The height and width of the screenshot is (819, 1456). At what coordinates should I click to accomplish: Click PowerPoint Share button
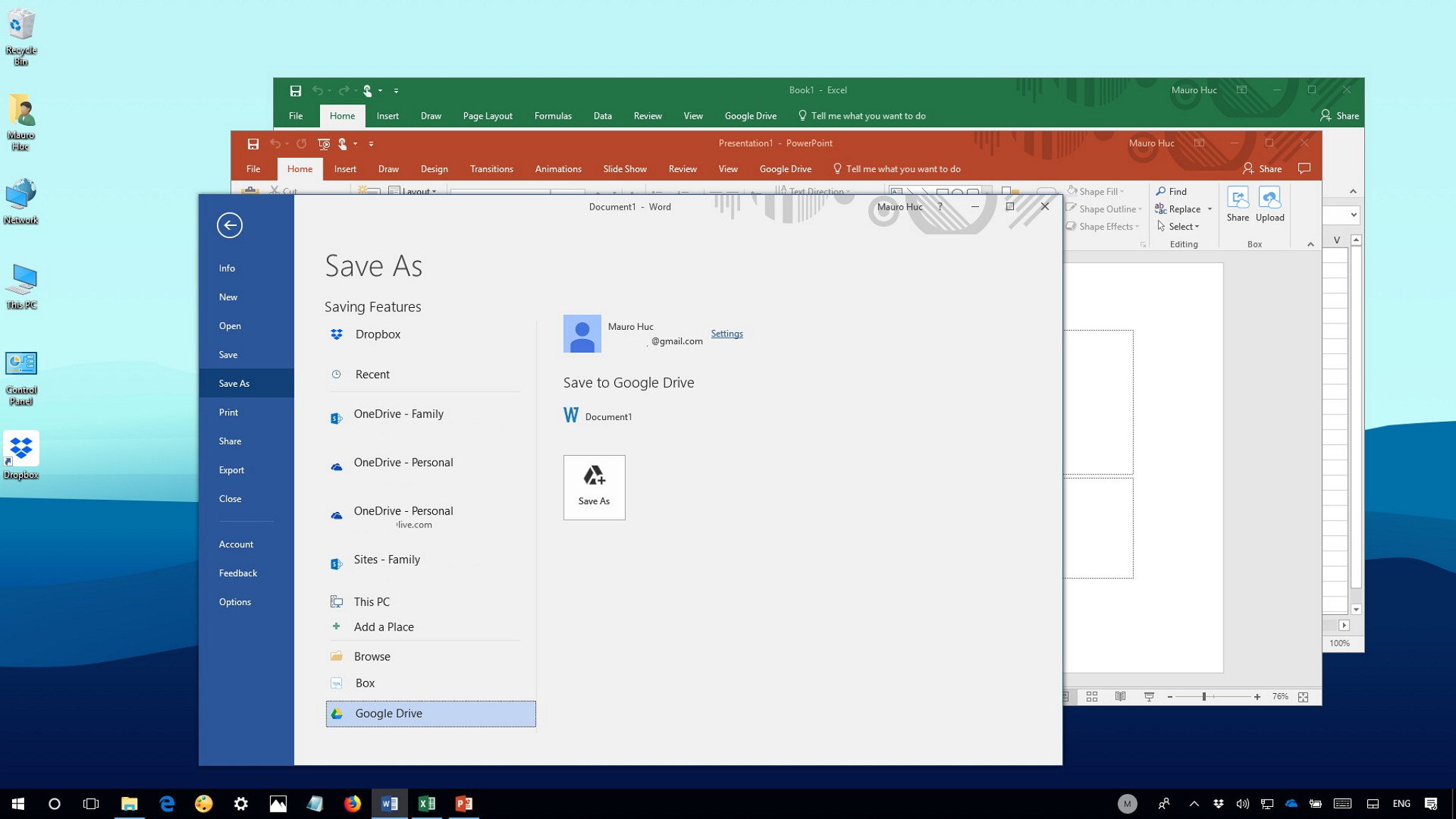pyautogui.click(x=1263, y=169)
